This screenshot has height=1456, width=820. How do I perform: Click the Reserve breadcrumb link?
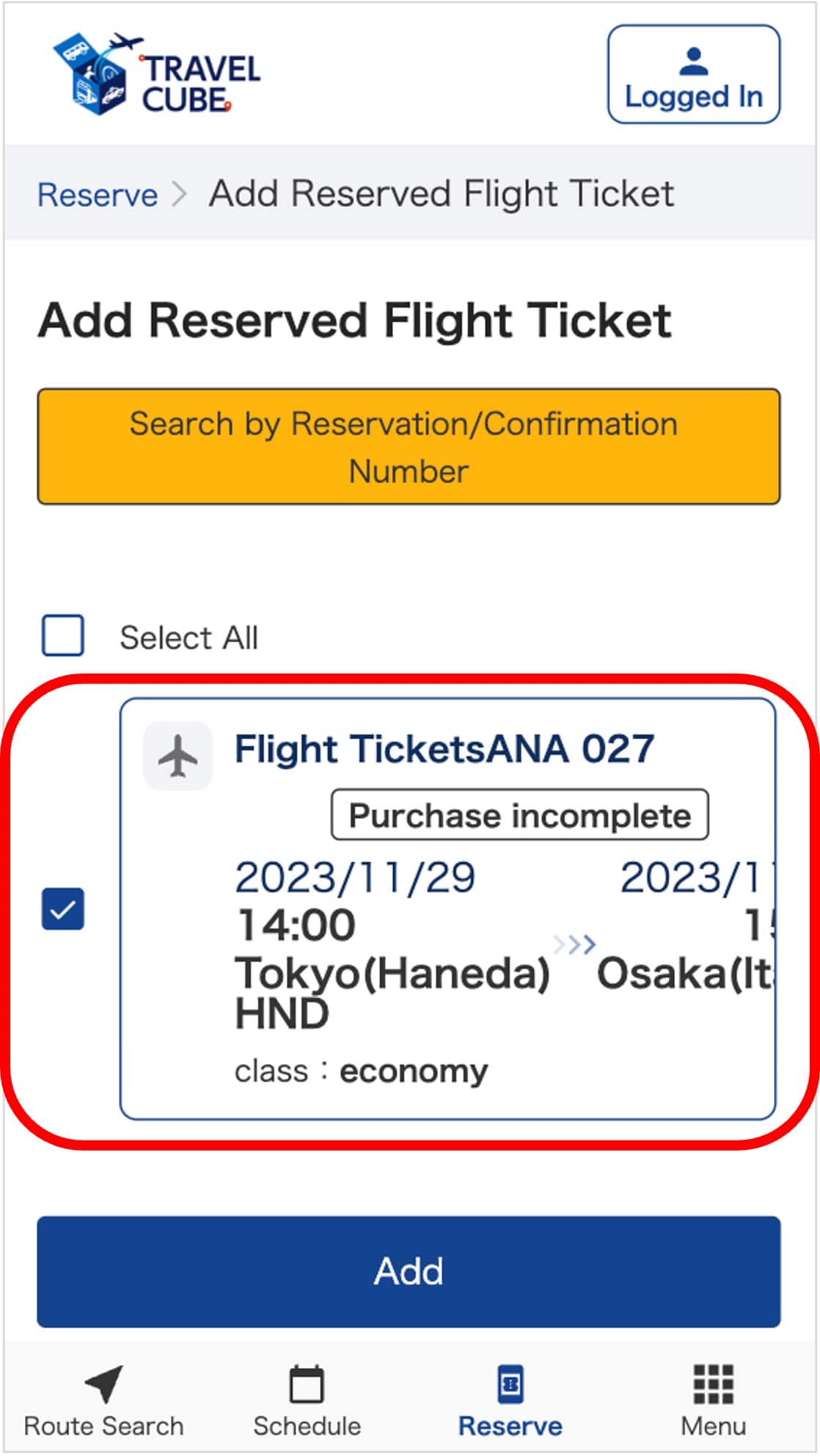coord(98,194)
